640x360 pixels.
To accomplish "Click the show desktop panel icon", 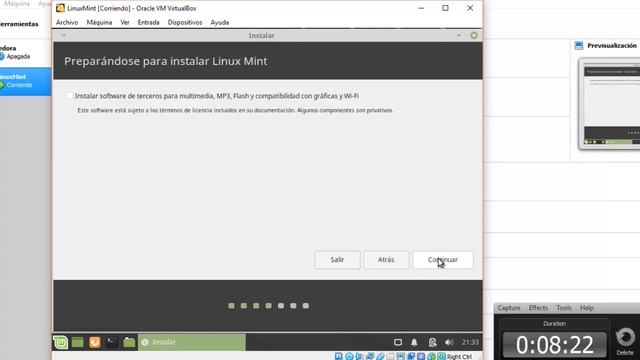I will coord(78,342).
